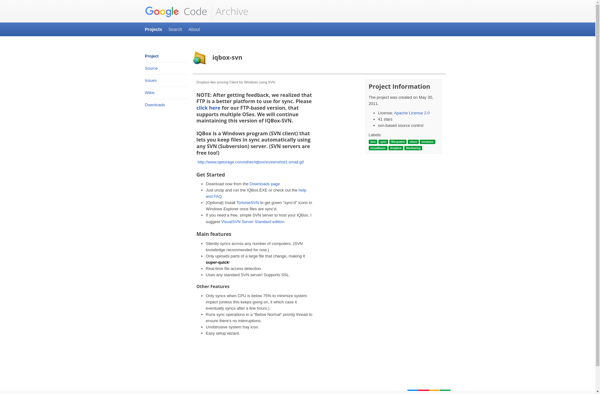Follow the 'click here' FTP version link
This screenshot has width=600, height=394.
208,108
